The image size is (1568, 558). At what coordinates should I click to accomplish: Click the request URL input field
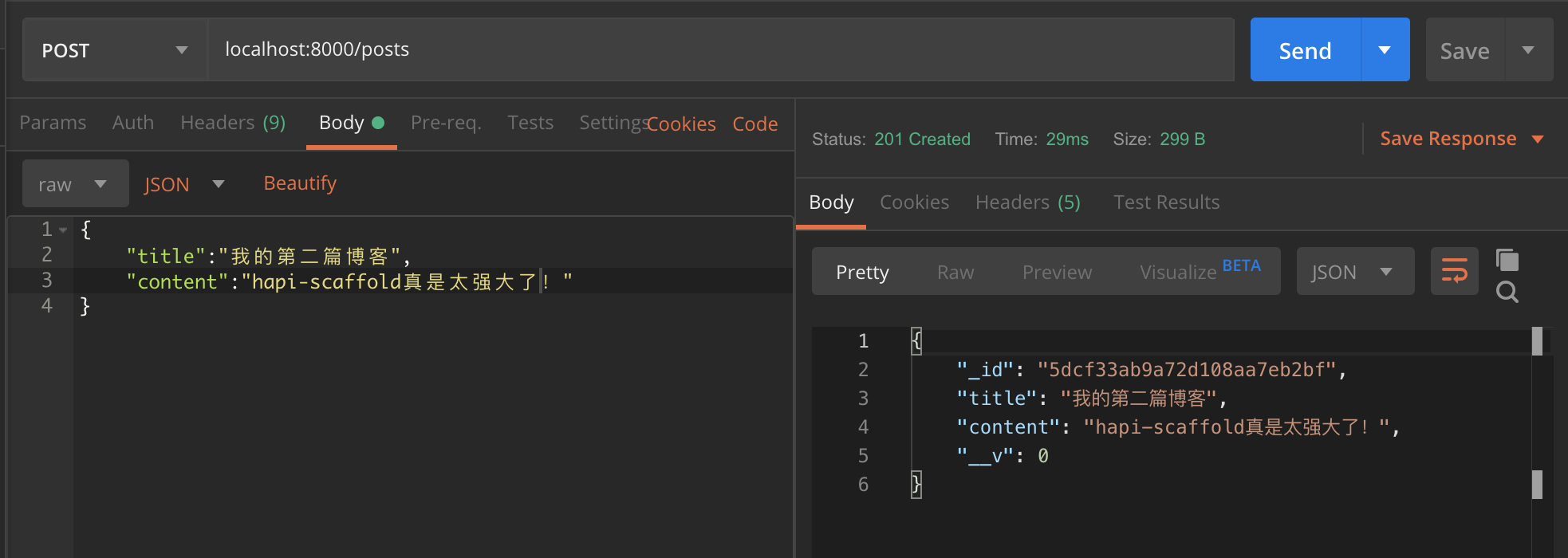(x=718, y=49)
